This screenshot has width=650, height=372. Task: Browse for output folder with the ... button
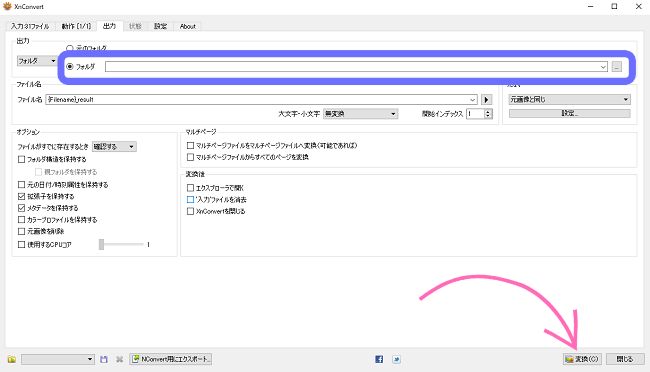pyautogui.click(x=617, y=67)
